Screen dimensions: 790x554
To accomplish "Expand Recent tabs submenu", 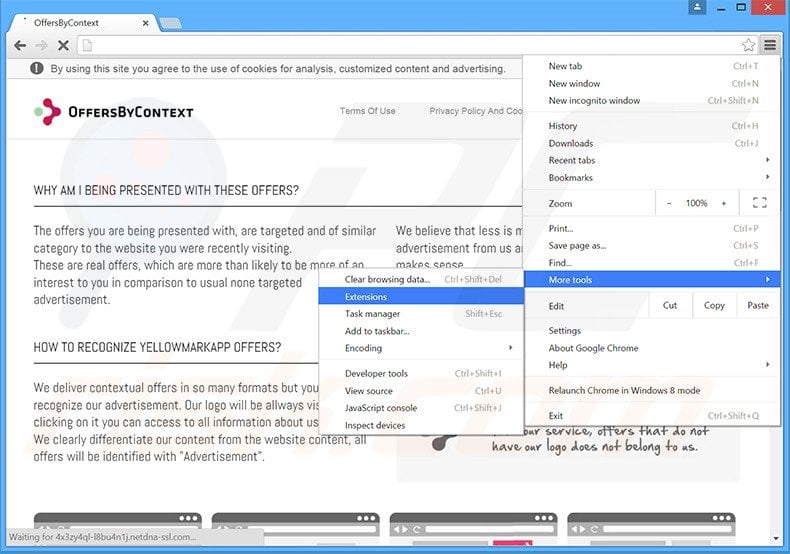I will [x=652, y=161].
